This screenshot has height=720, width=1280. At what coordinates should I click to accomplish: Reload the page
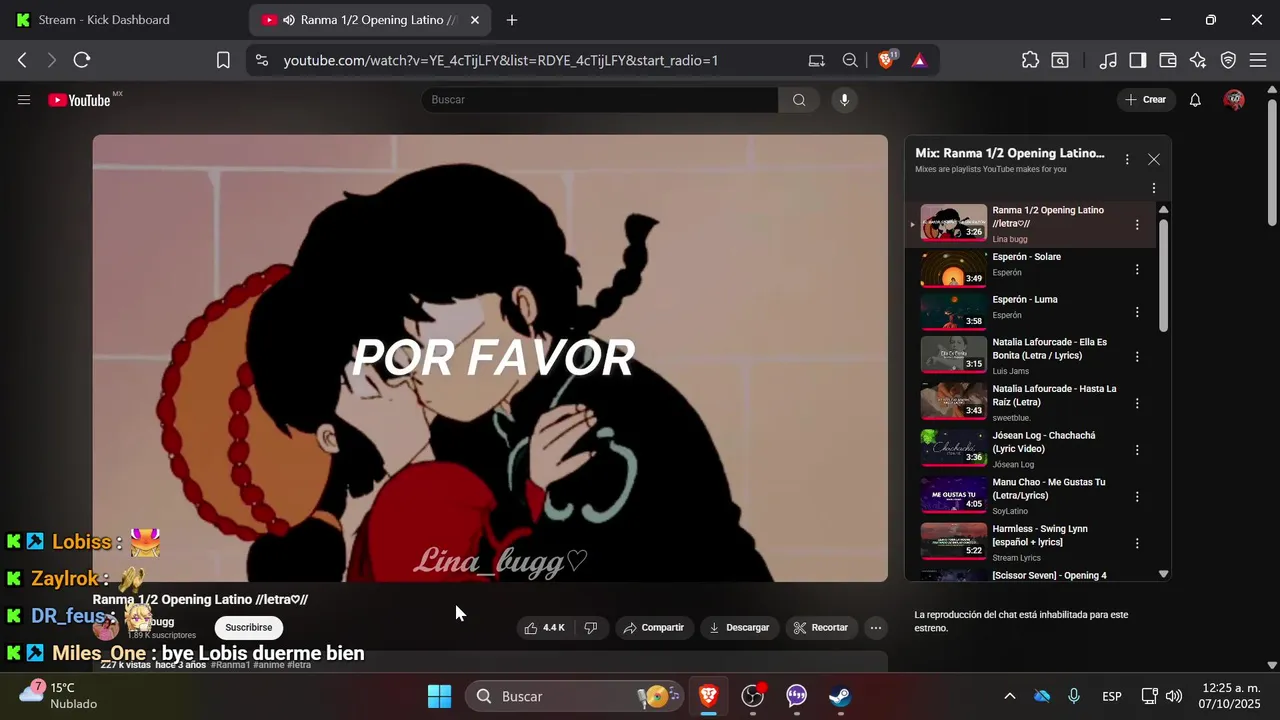click(x=82, y=60)
